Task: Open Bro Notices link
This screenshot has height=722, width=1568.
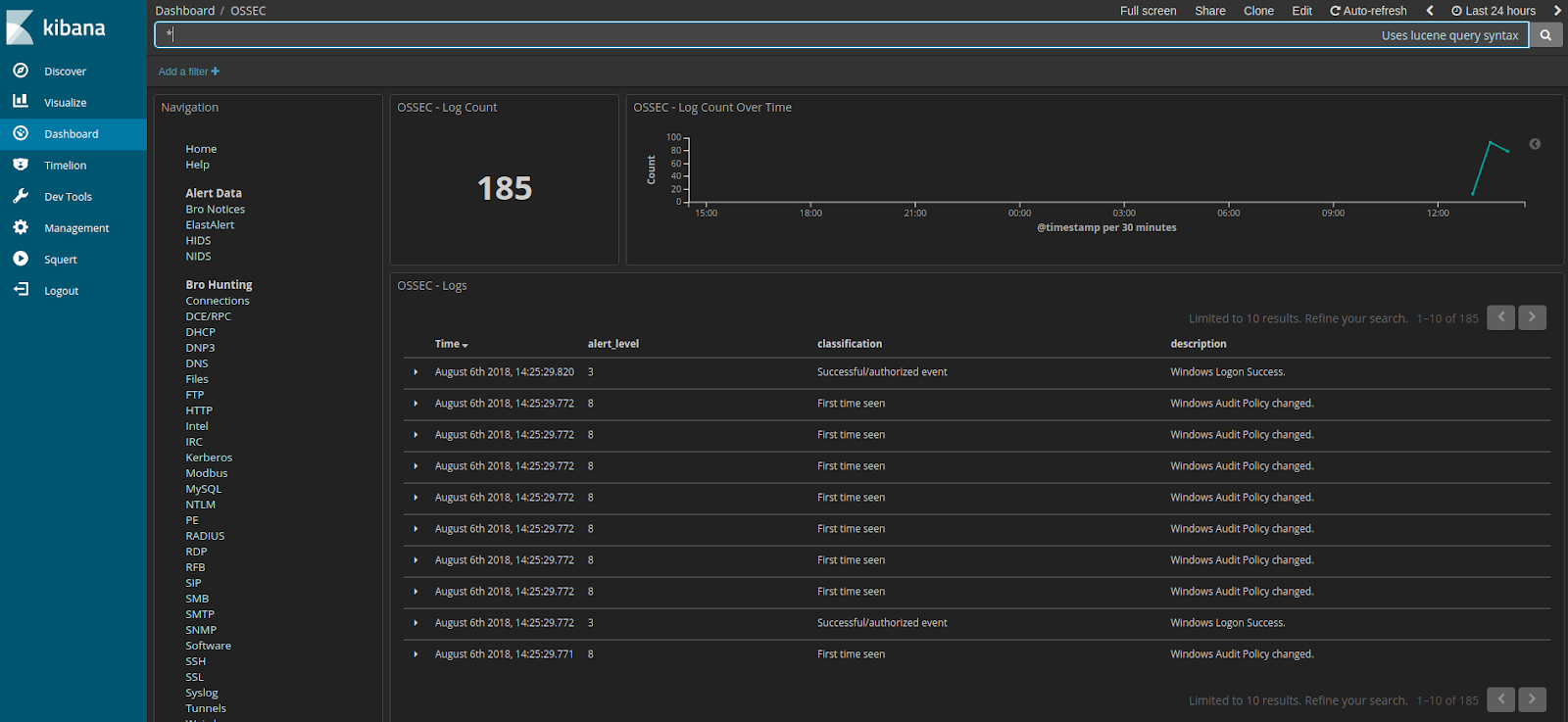Action: tap(215, 210)
